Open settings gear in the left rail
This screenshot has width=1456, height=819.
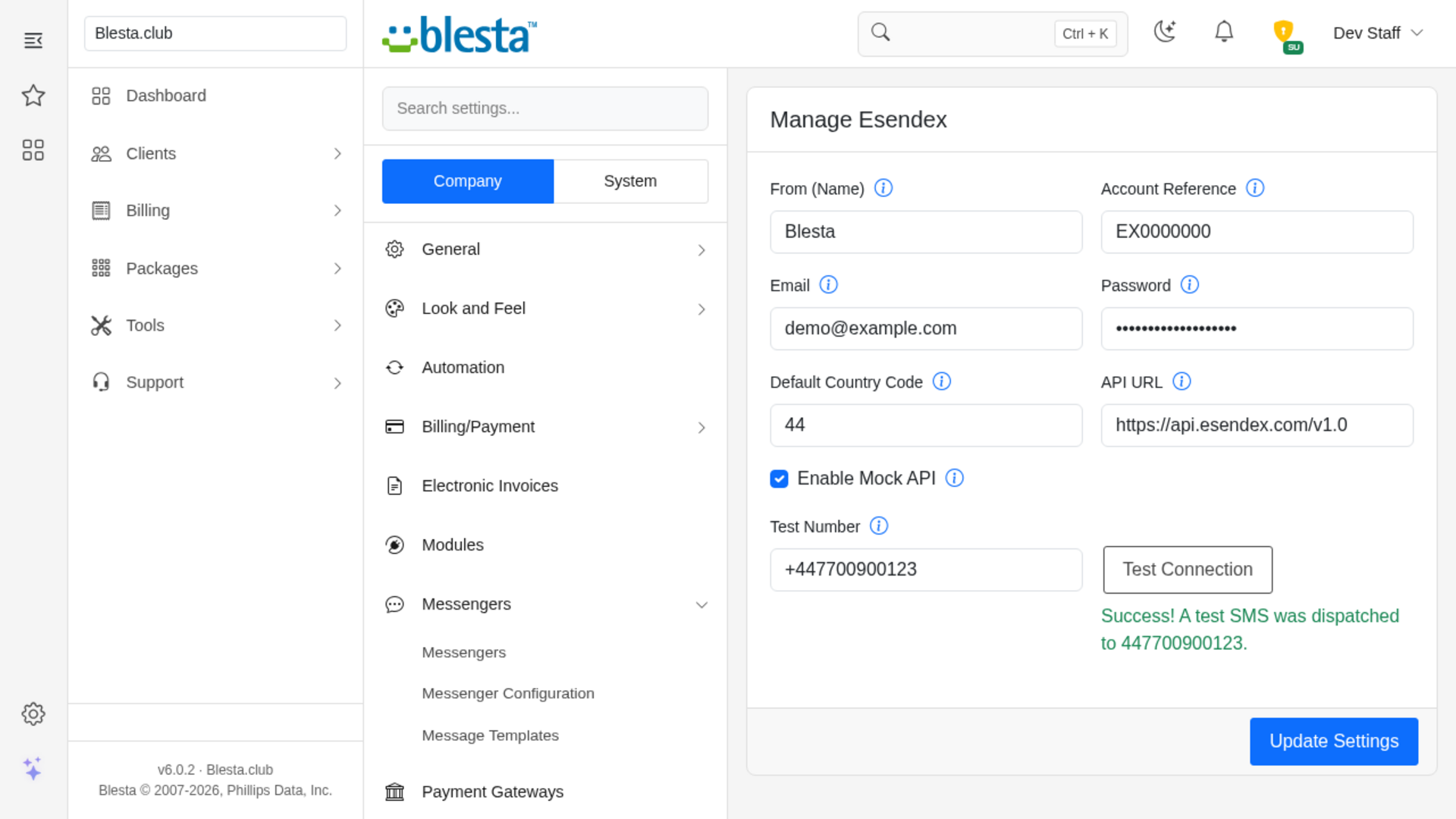(33, 714)
